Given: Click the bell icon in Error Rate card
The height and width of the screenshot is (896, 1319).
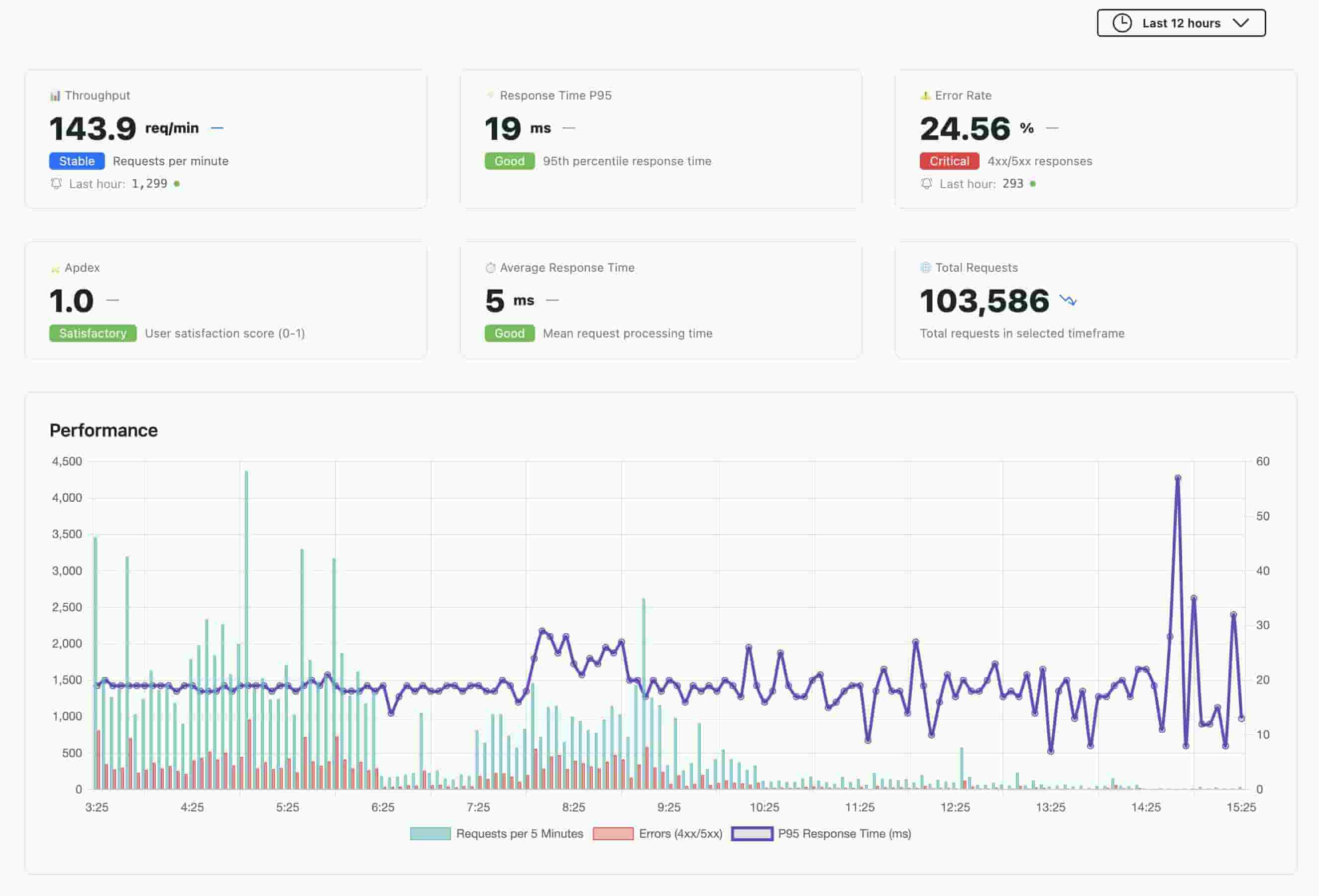Looking at the screenshot, I should (926, 184).
